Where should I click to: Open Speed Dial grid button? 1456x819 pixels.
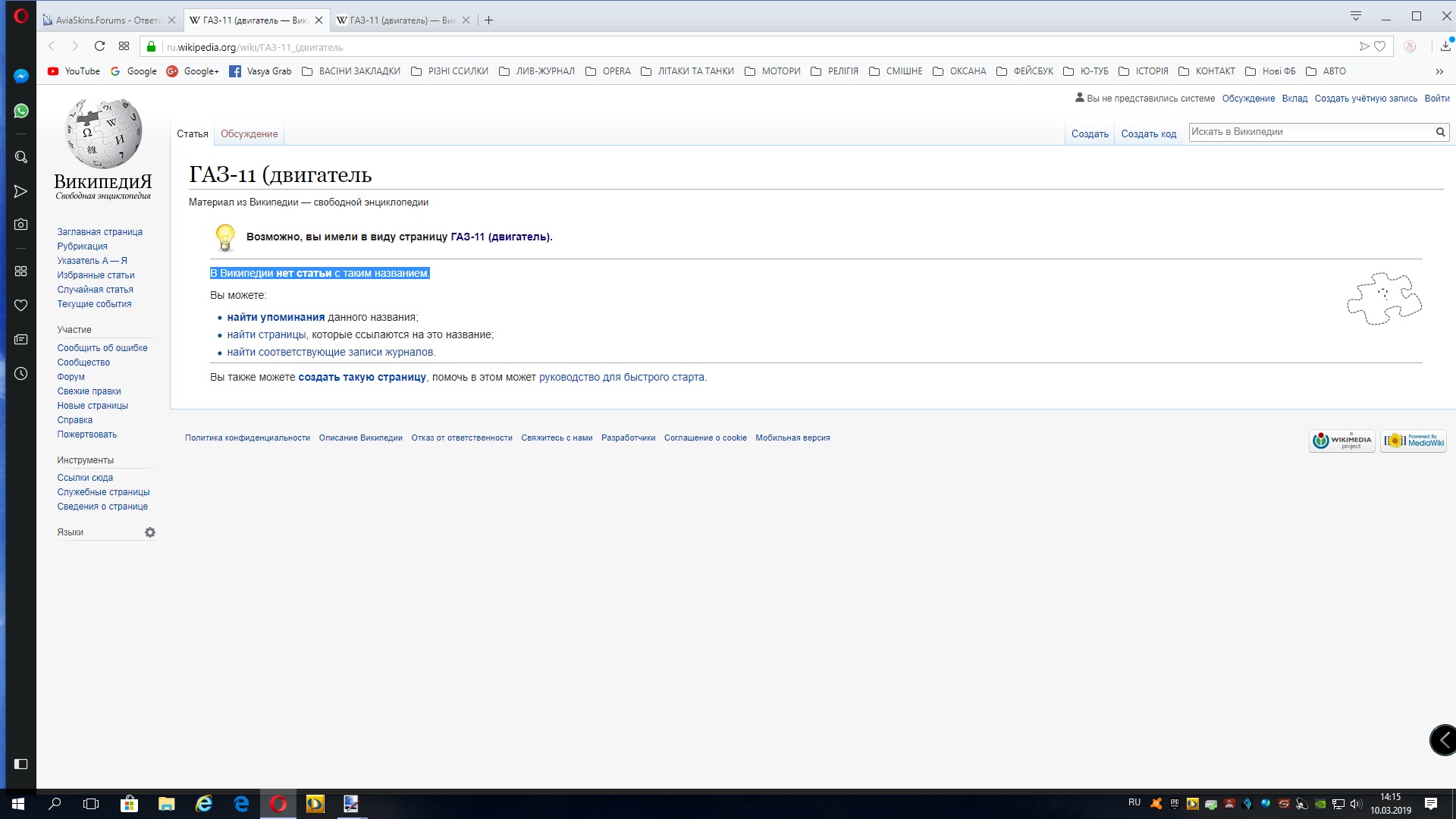124,46
